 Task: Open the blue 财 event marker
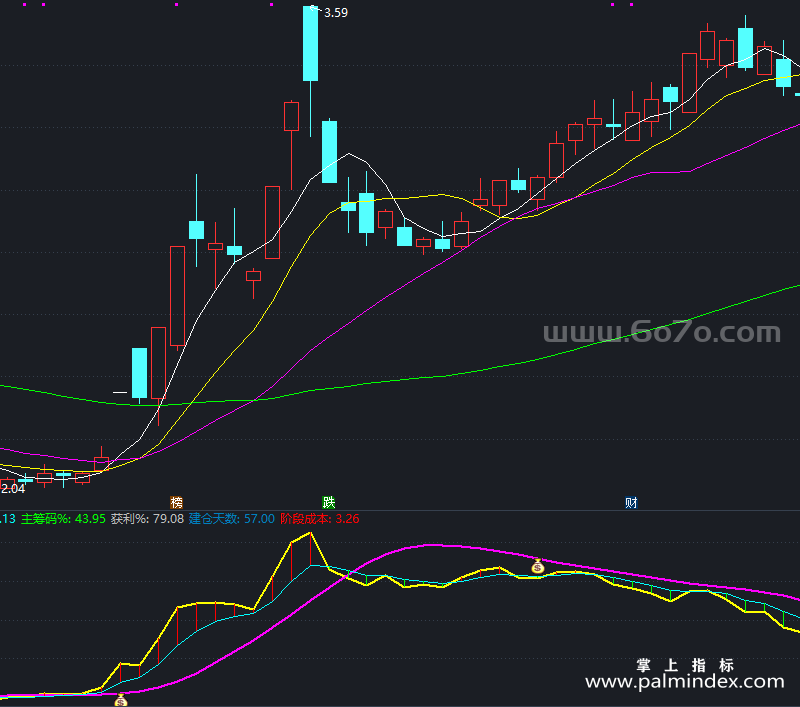tap(631, 502)
